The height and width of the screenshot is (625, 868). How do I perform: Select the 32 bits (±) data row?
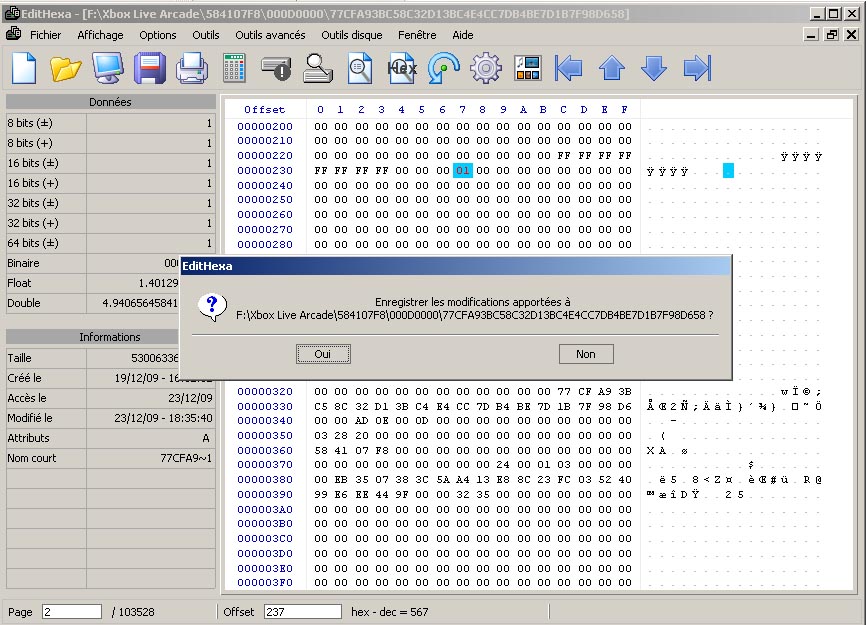click(x=110, y=203)
